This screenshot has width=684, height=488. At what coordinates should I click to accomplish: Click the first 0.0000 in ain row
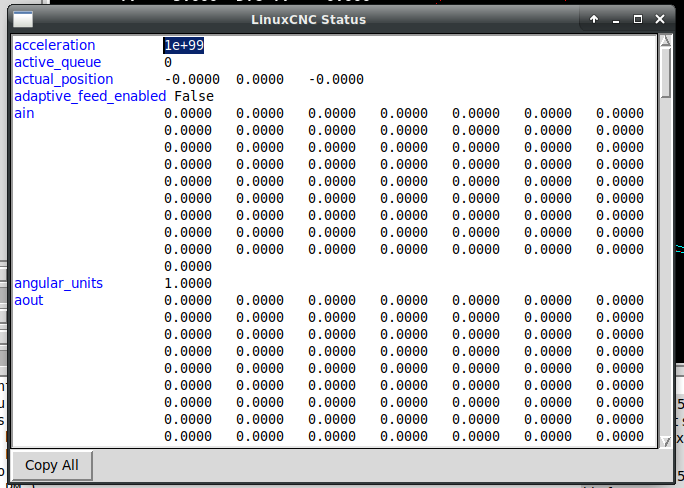[188, 113]
